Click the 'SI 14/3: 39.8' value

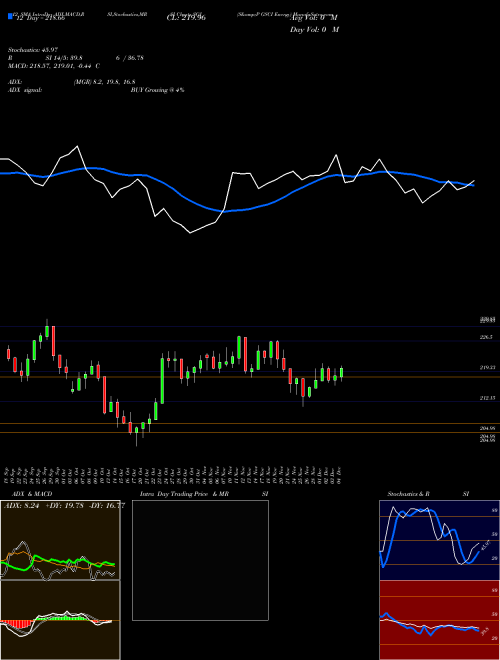[x=64, y=58]
